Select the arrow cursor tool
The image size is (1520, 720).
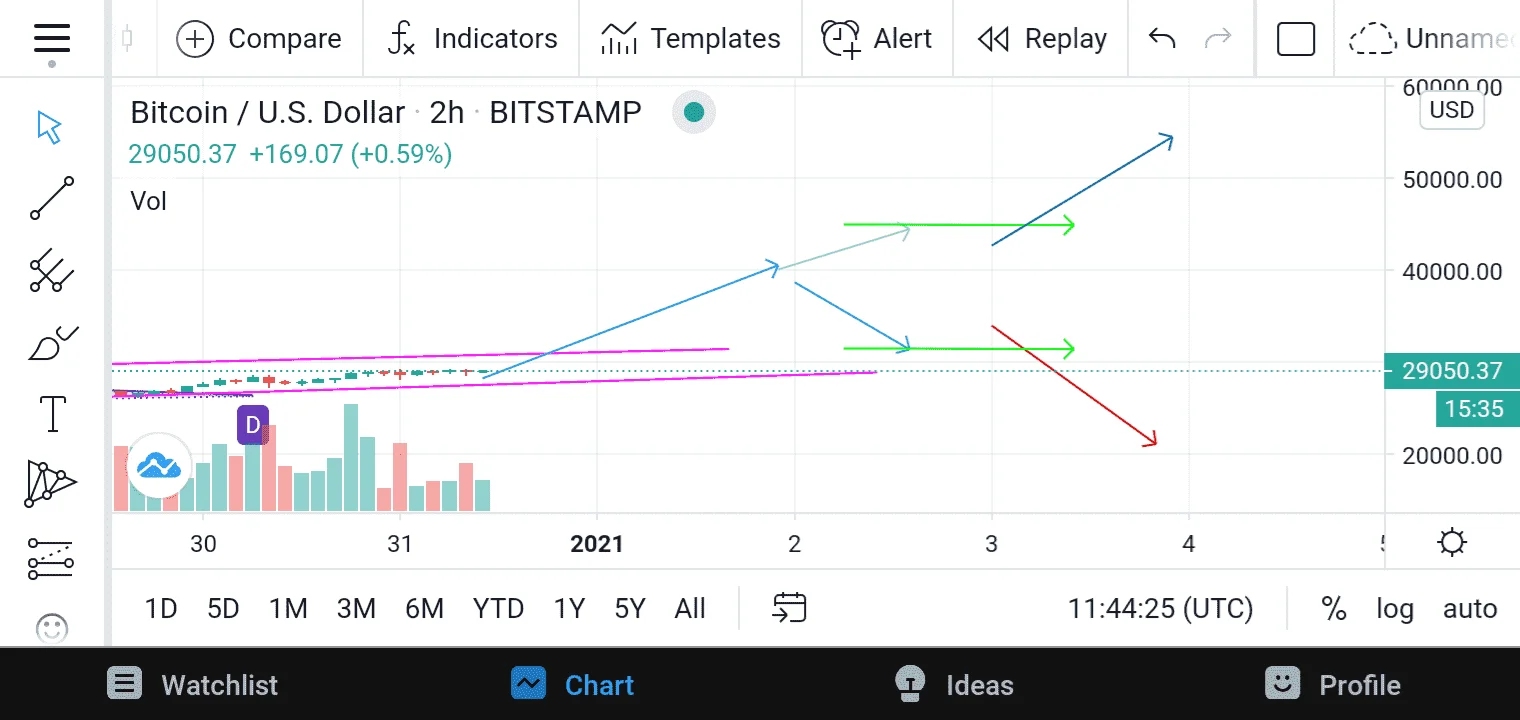click(50, 128)
